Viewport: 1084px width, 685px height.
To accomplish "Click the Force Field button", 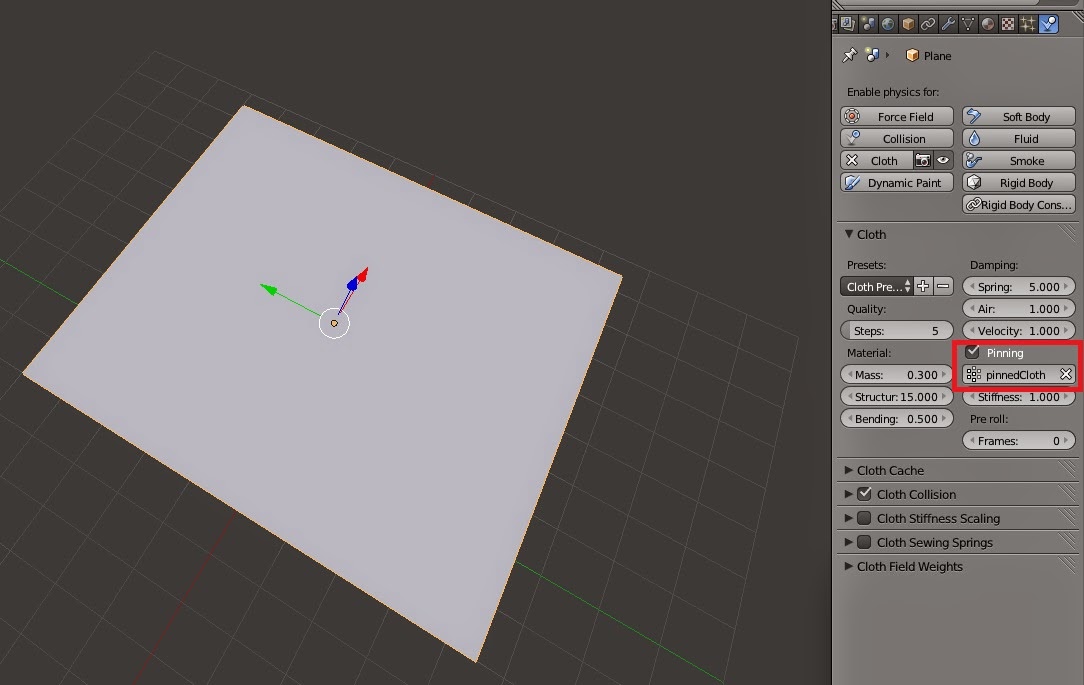I will tap(896, 116).
